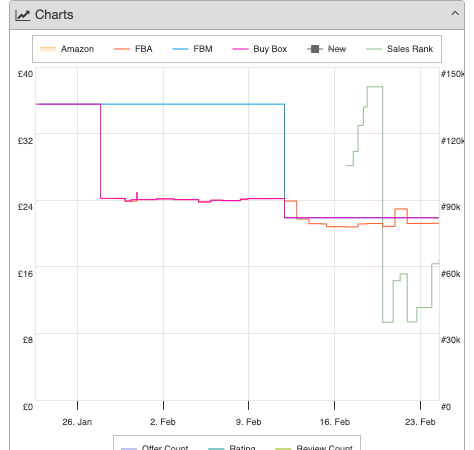
Task: Collapse the Charts panel with the chevron
Action: (x=455, y=14)
